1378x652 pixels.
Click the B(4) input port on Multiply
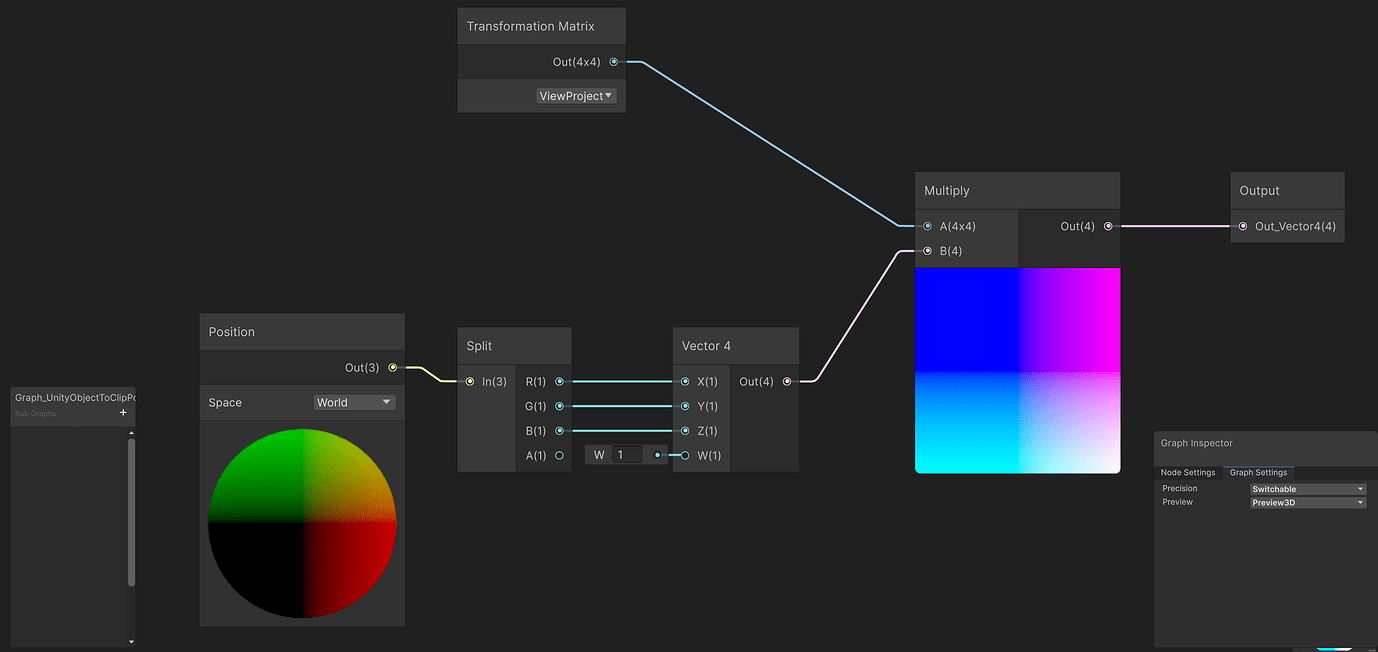coord(927,250)
